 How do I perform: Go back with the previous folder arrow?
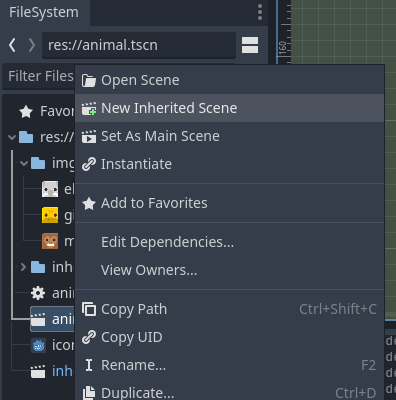click(x=12, y=45)
